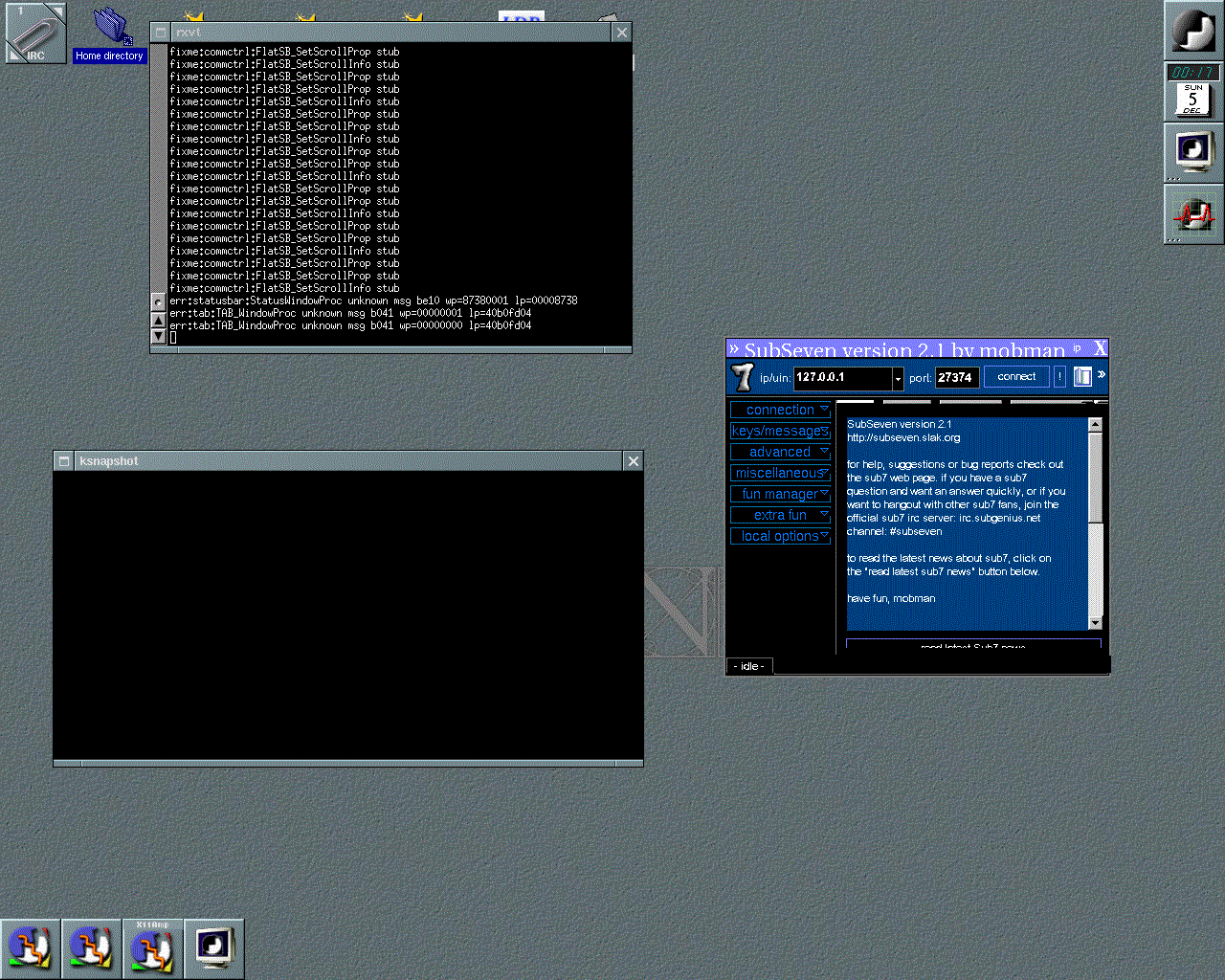The height and width of the screenshot is (980, 1225).
Task: Open the terminal monitor icon in bottom dock
Action: point(214,948)
